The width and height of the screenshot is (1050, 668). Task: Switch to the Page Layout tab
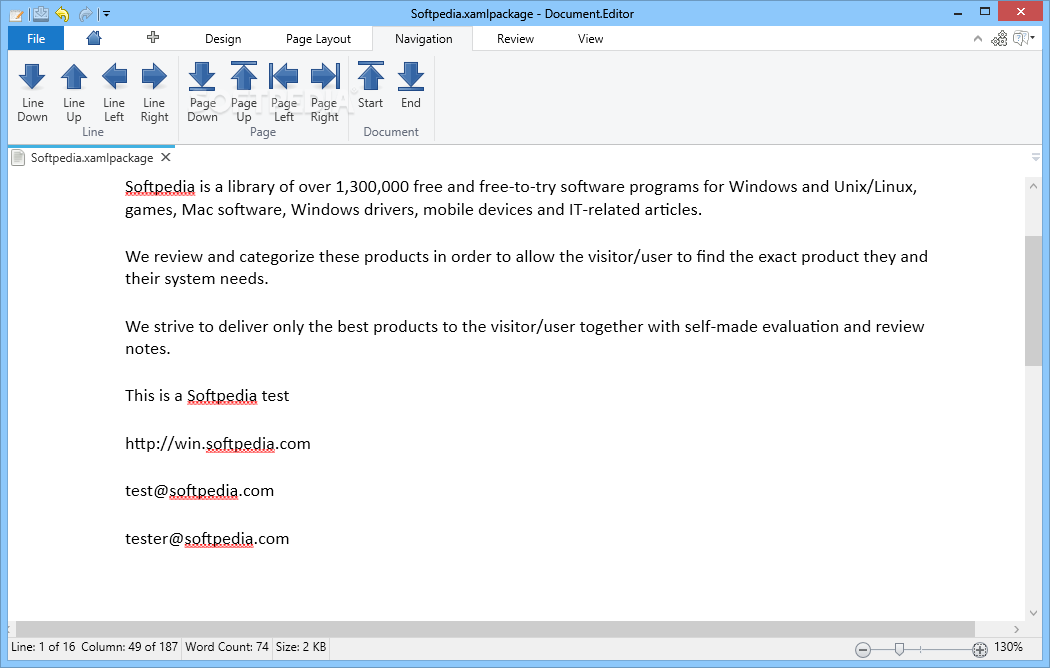tap(318, 39)
